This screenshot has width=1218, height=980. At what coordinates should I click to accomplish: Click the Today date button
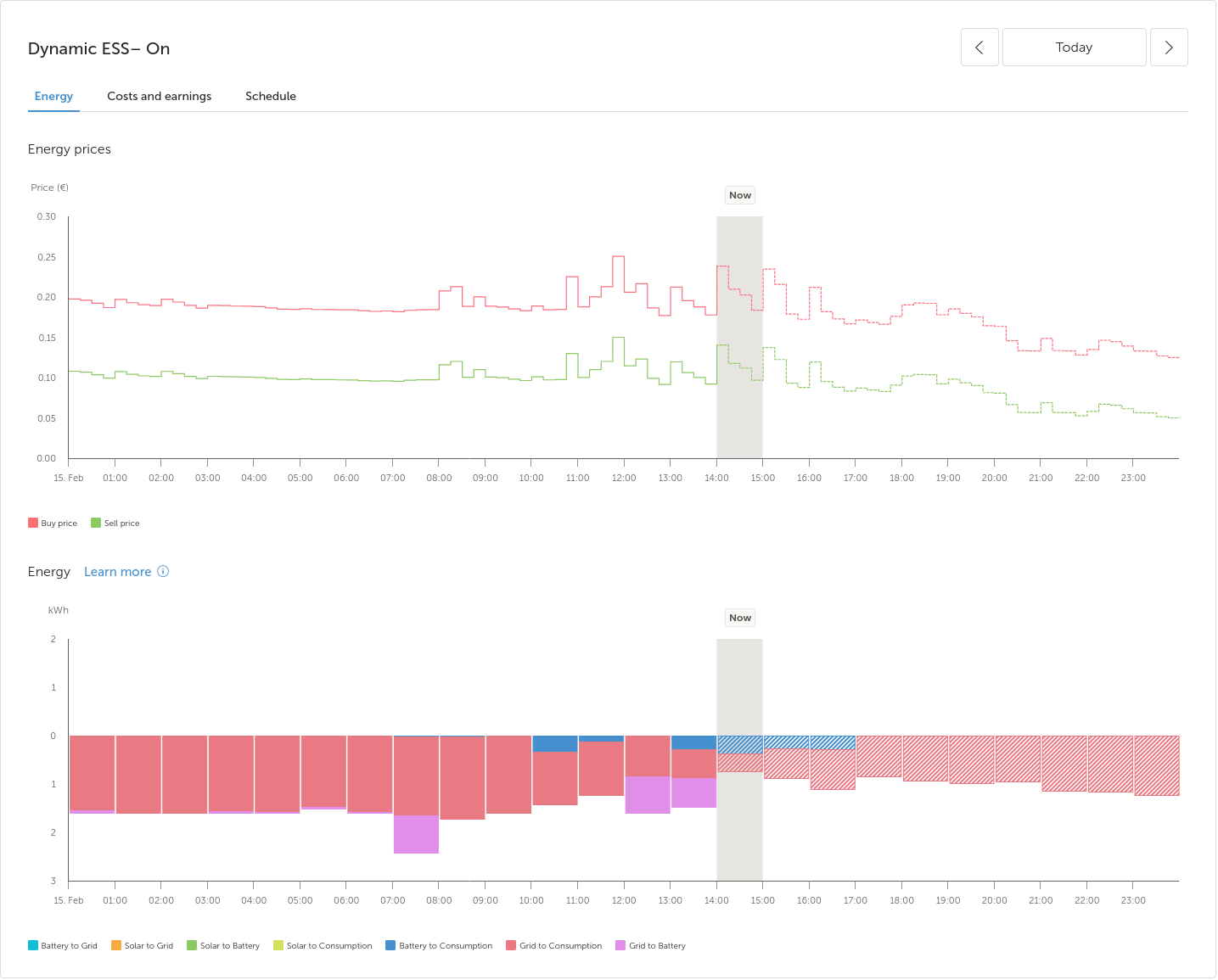tap(1073, 48)
